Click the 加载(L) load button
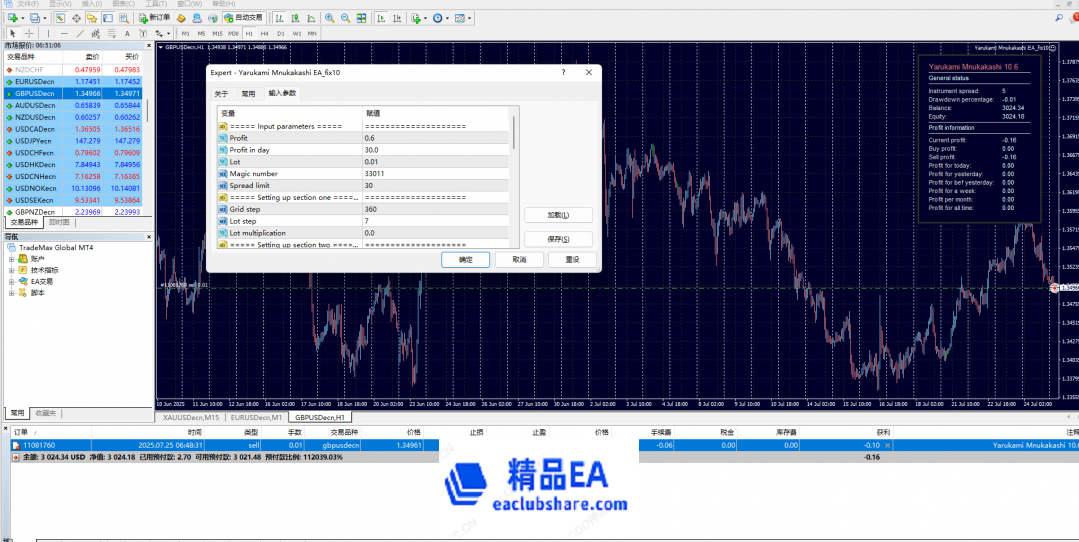This screenshot has width=1079, height=542. 558,215
